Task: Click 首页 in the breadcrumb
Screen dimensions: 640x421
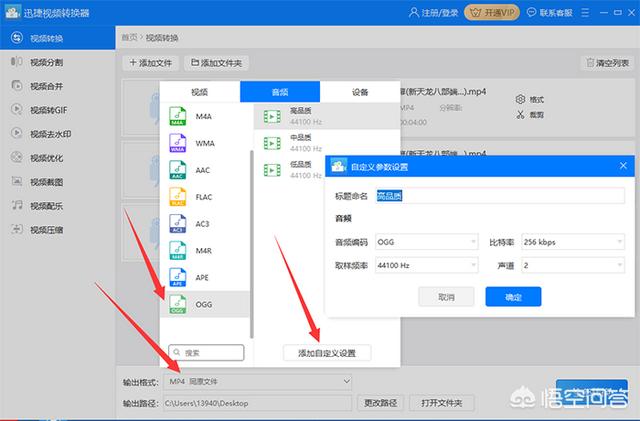Action: [129, 38]
